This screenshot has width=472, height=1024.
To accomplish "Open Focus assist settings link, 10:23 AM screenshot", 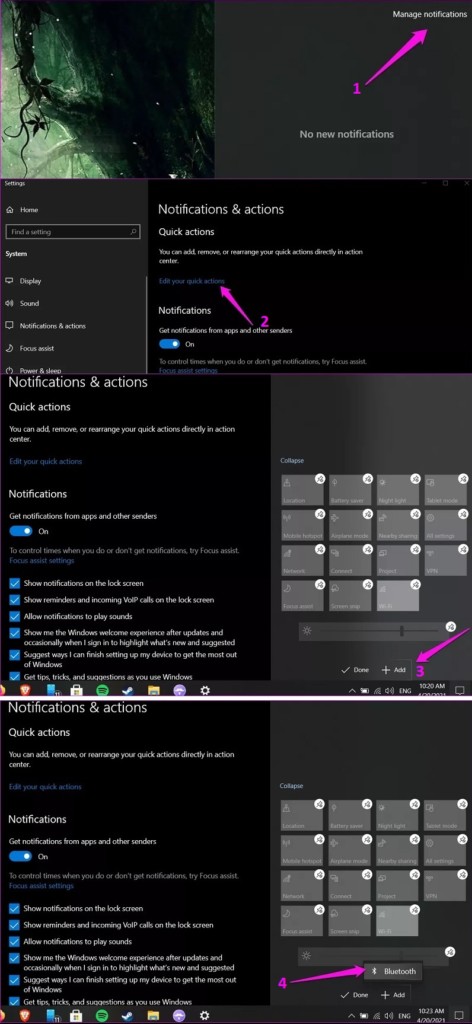I will pos(42,886).
